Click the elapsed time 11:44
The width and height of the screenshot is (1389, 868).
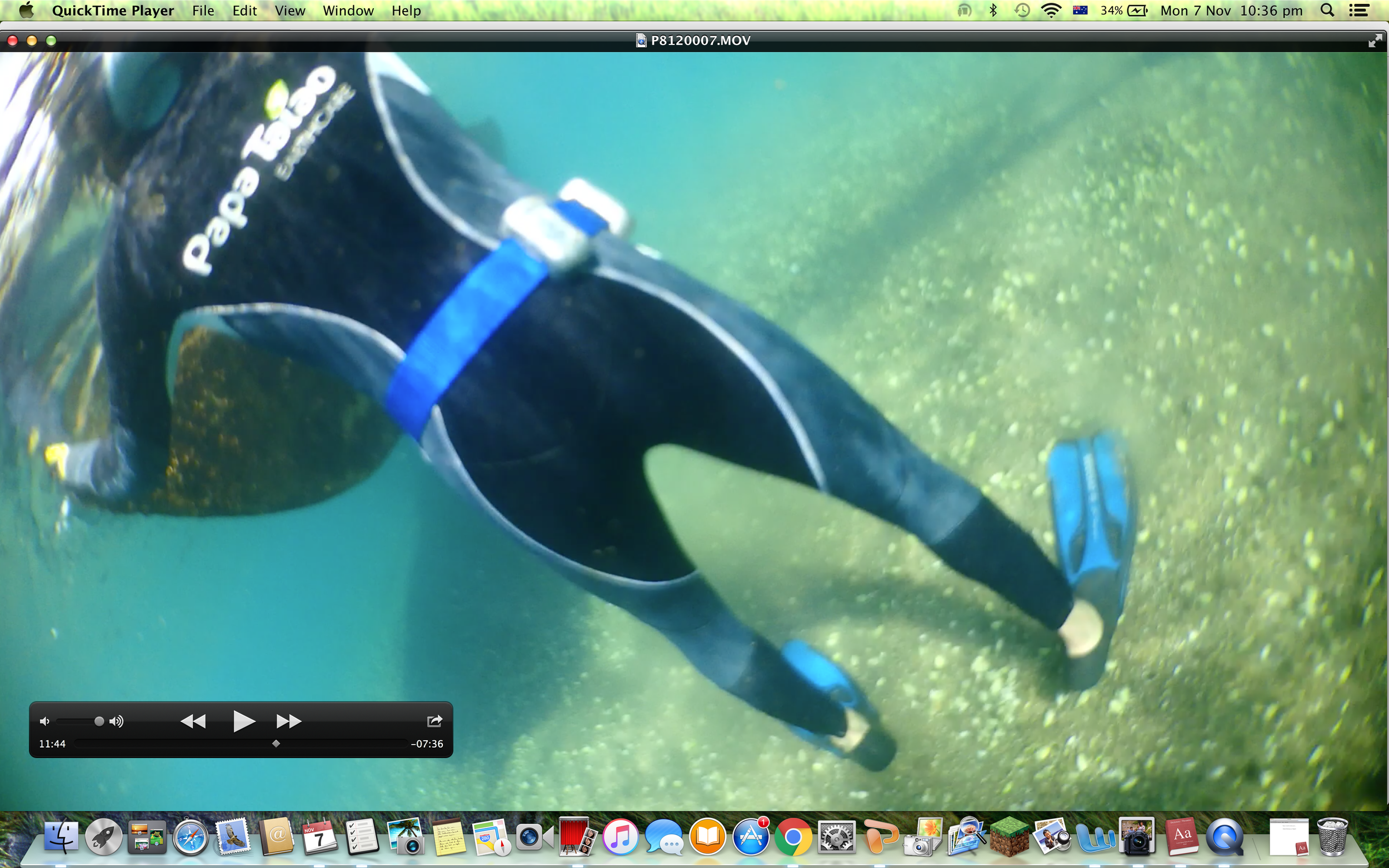[x=52, y=744]
